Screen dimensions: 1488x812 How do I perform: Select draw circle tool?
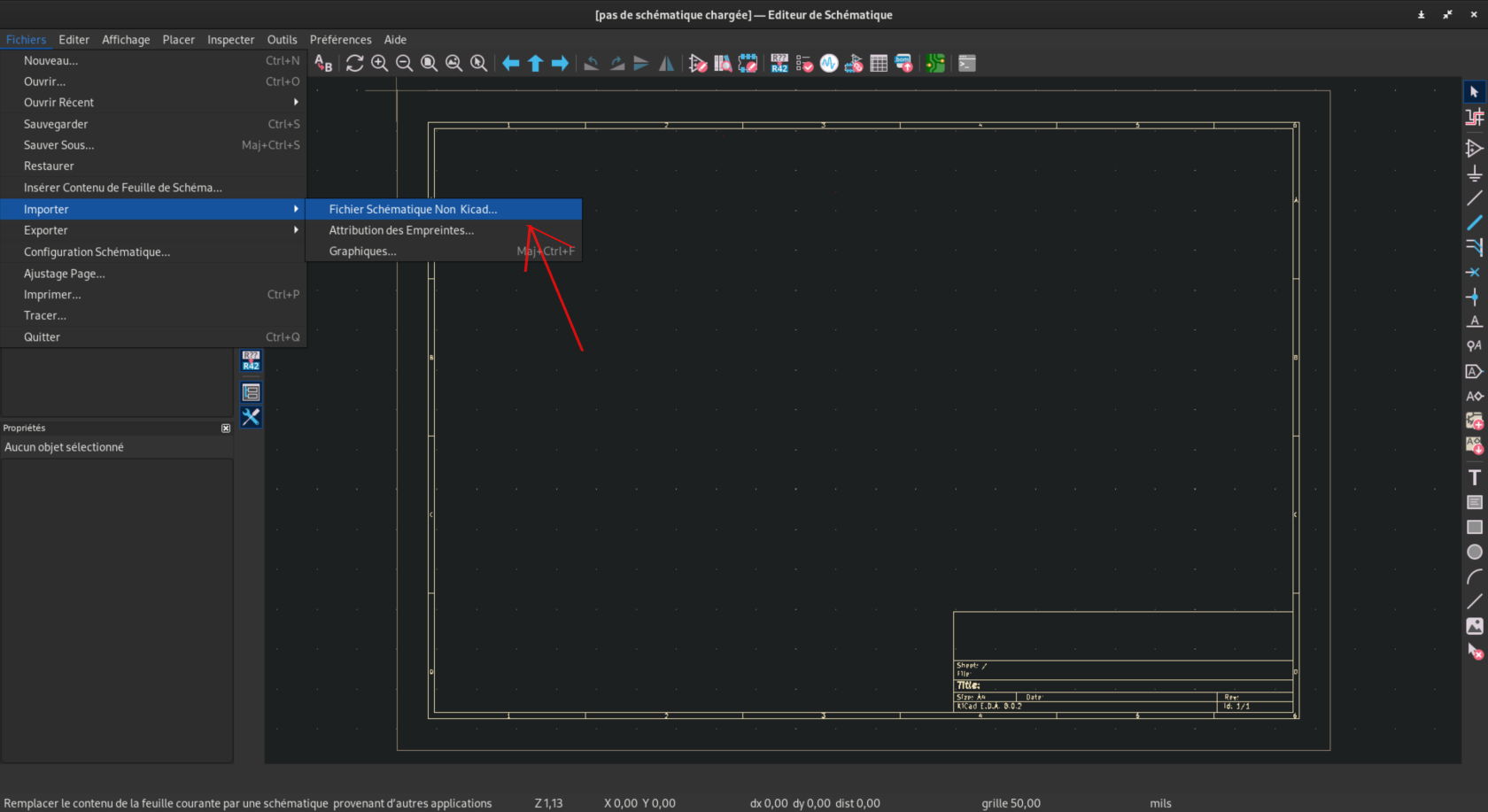coord(1475,553)
